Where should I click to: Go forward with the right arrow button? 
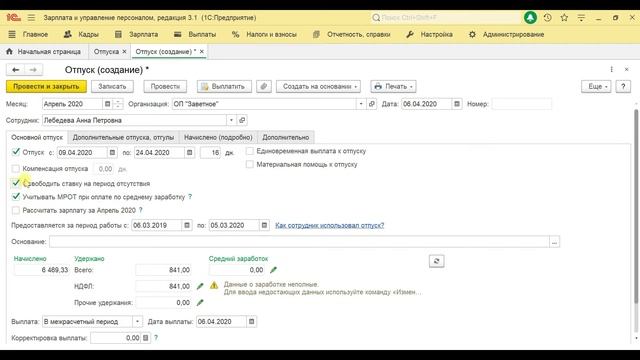[33, 70]
